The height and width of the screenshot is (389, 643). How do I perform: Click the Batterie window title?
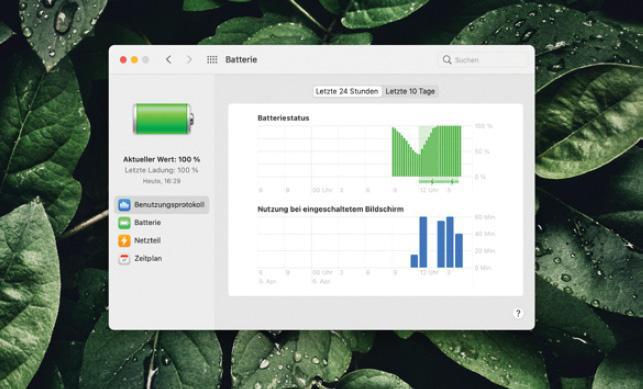tap(241, 60)
